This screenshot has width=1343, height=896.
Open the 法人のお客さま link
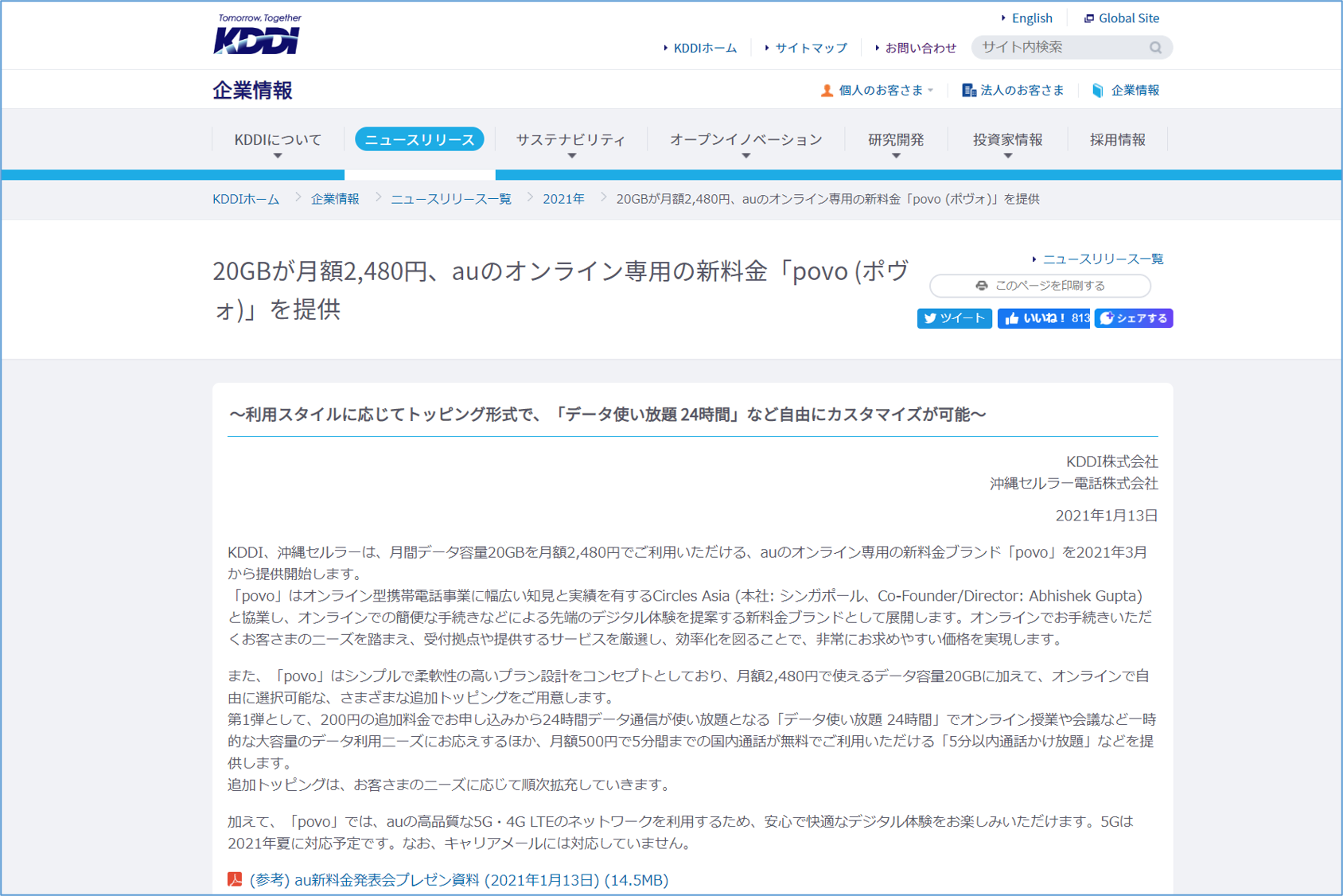(x=1022, y=91)
